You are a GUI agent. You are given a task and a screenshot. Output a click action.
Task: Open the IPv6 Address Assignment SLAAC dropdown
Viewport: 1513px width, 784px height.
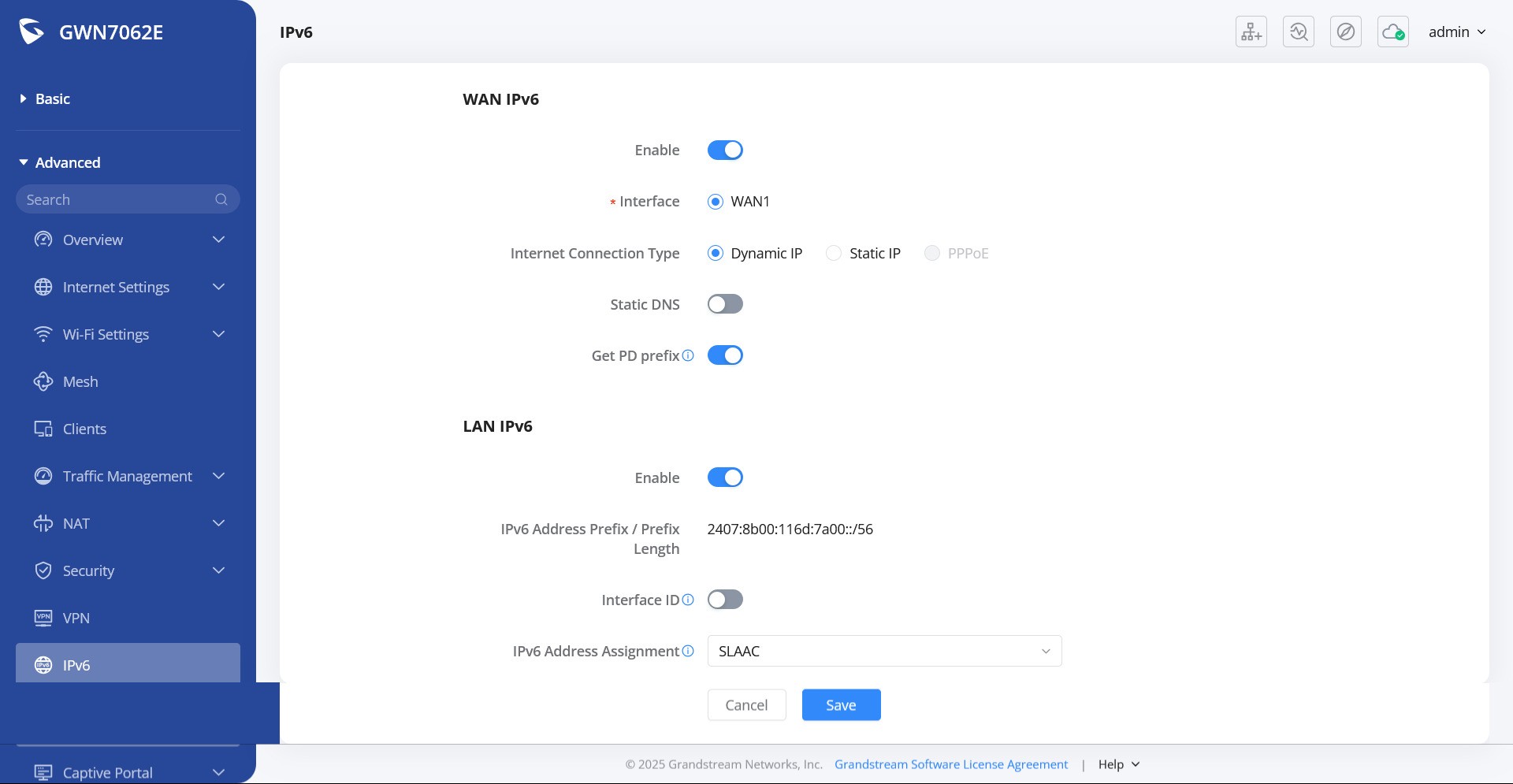[x=884, y=651]
